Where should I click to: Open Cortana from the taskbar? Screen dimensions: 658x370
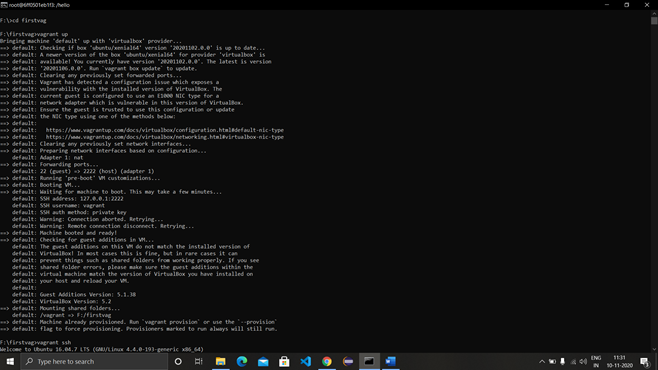[x=178, y=361]
